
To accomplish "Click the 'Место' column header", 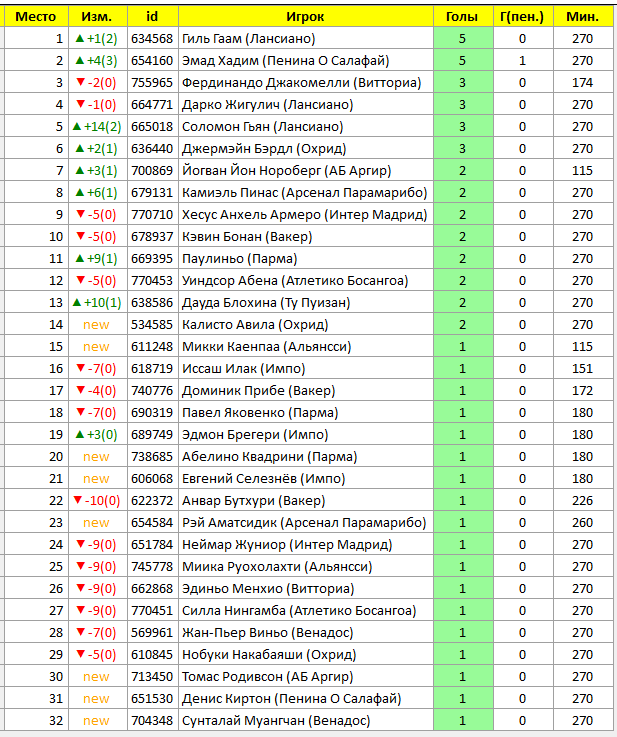I will pyautogui.click(x=36, y=17).
